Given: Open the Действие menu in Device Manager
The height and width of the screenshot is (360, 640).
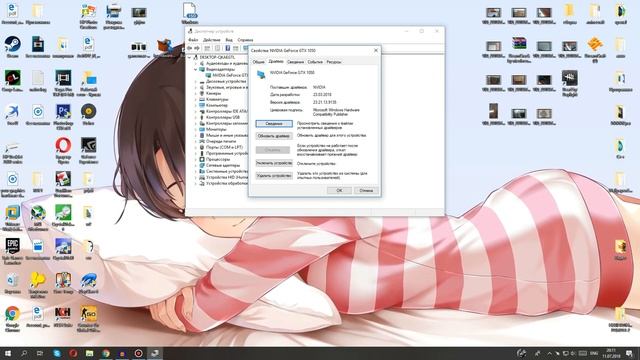Looking at the screenshot, I should (x=211, y=40).
